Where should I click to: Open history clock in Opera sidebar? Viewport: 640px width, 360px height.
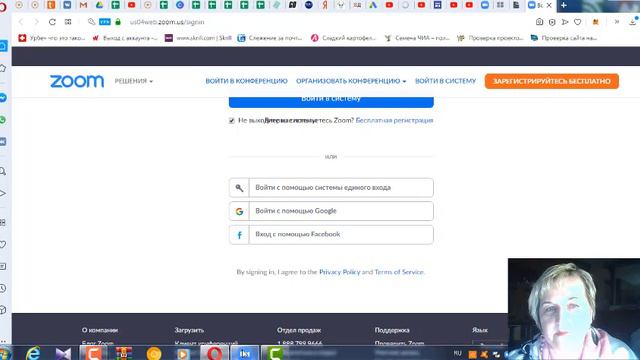point(3,288)
